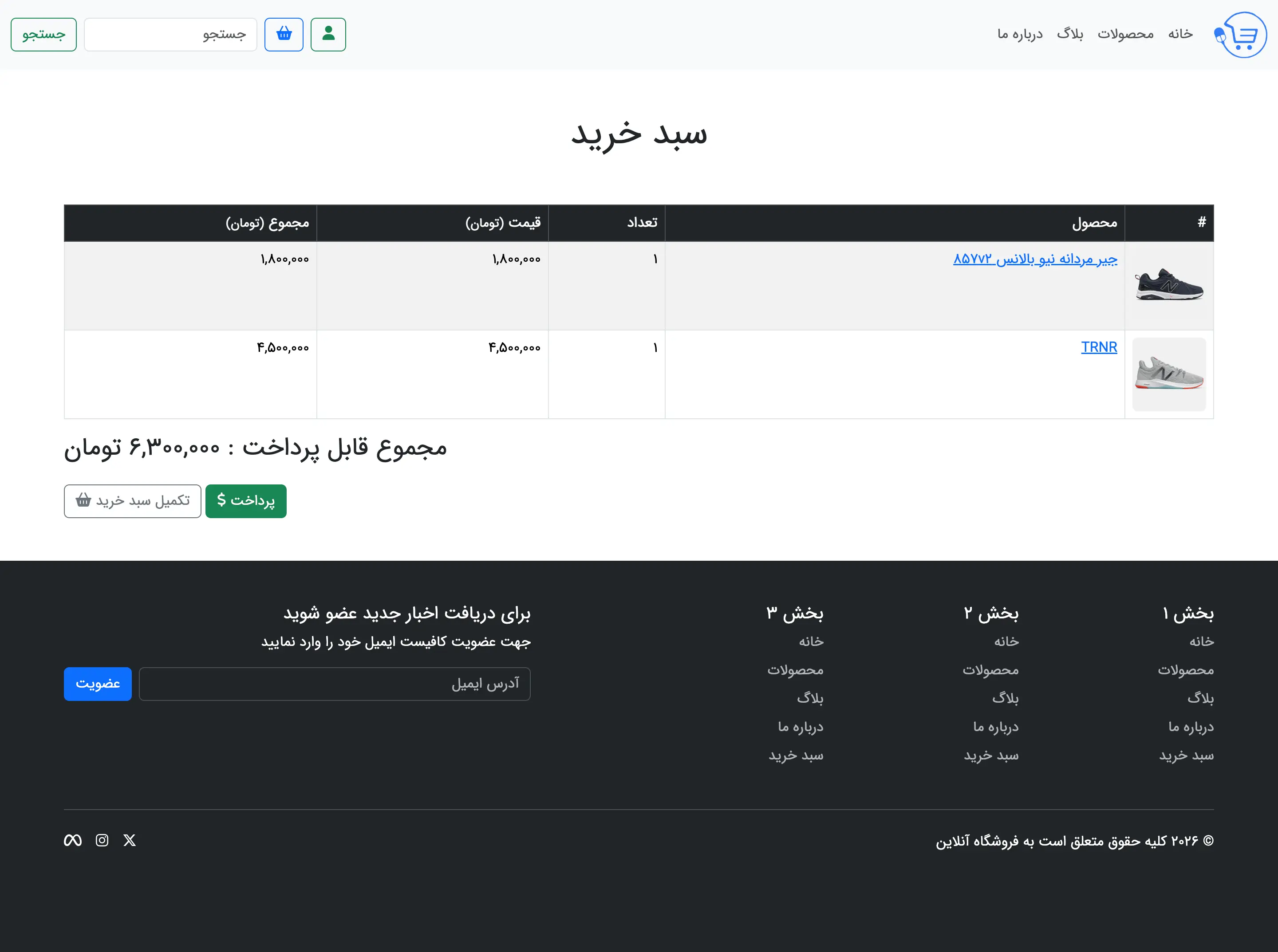The width and height of the screenshot is (1278, 952).
Task: Open the user account icon button
Action: click(x=328, y=35)
